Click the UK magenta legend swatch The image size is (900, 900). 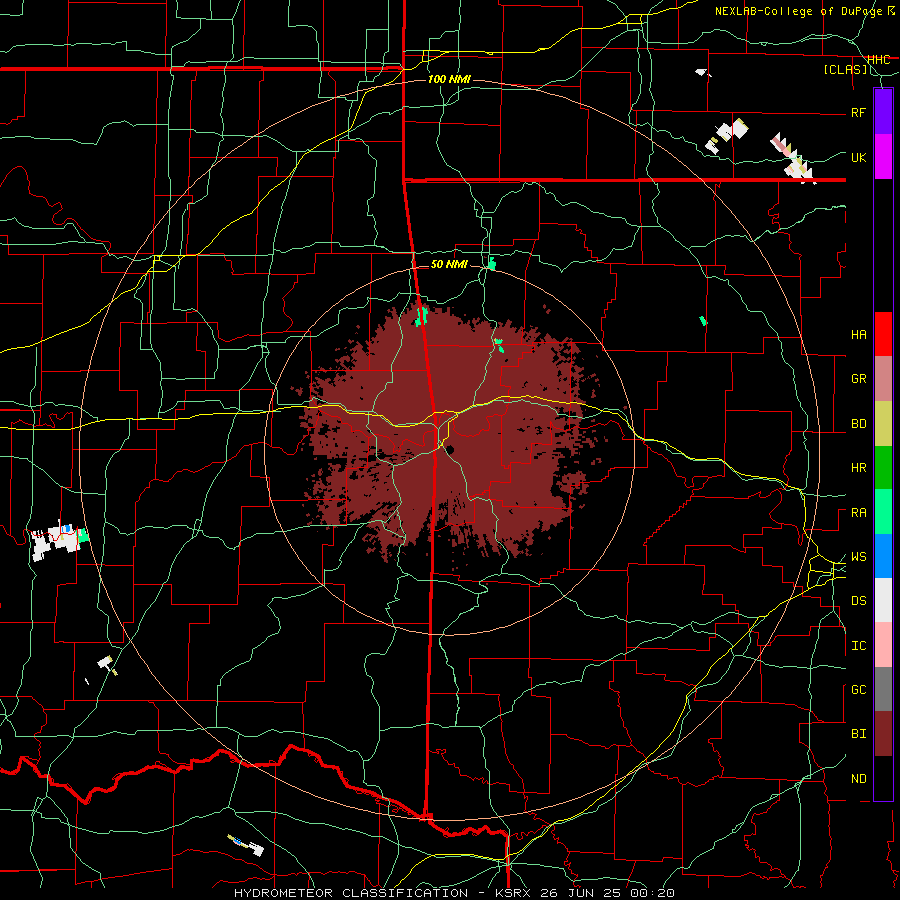pos(883,157)
